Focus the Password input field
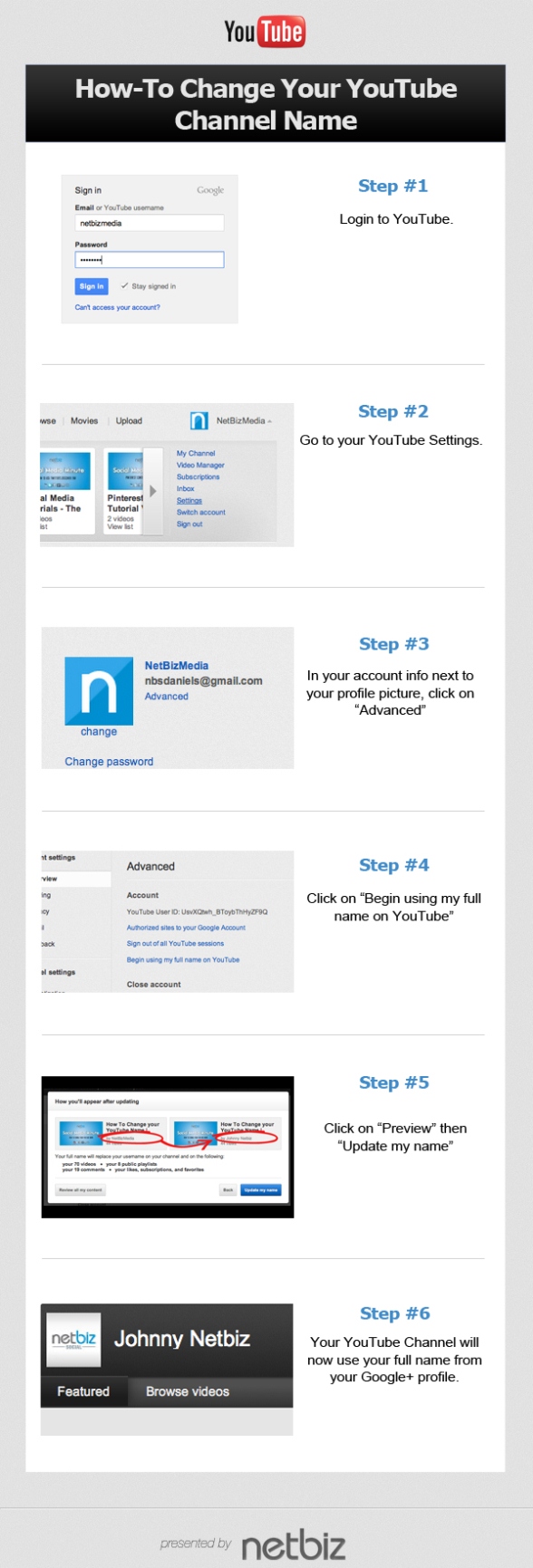Viewport: 533px width, 1568px height. (149, 260)
